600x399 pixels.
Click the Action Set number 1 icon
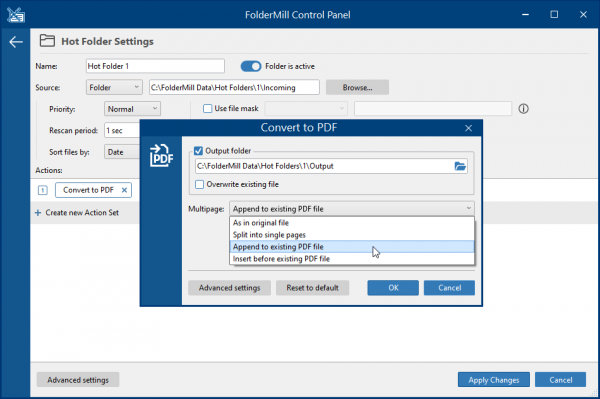(x=43, y=190)
